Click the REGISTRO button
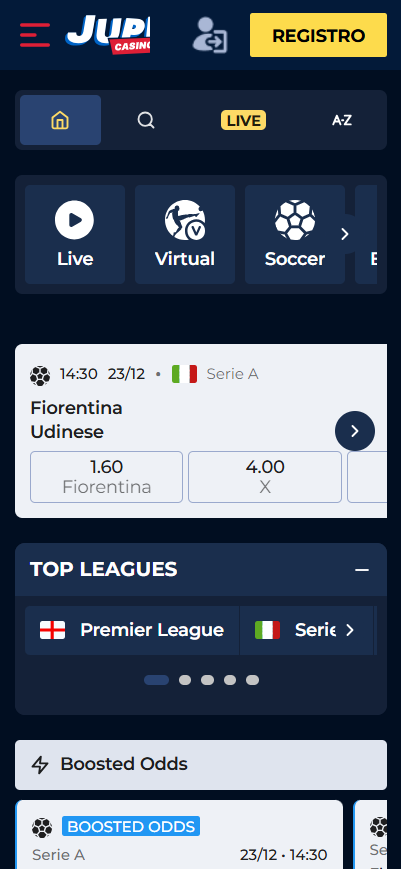 tap(318, 35)
